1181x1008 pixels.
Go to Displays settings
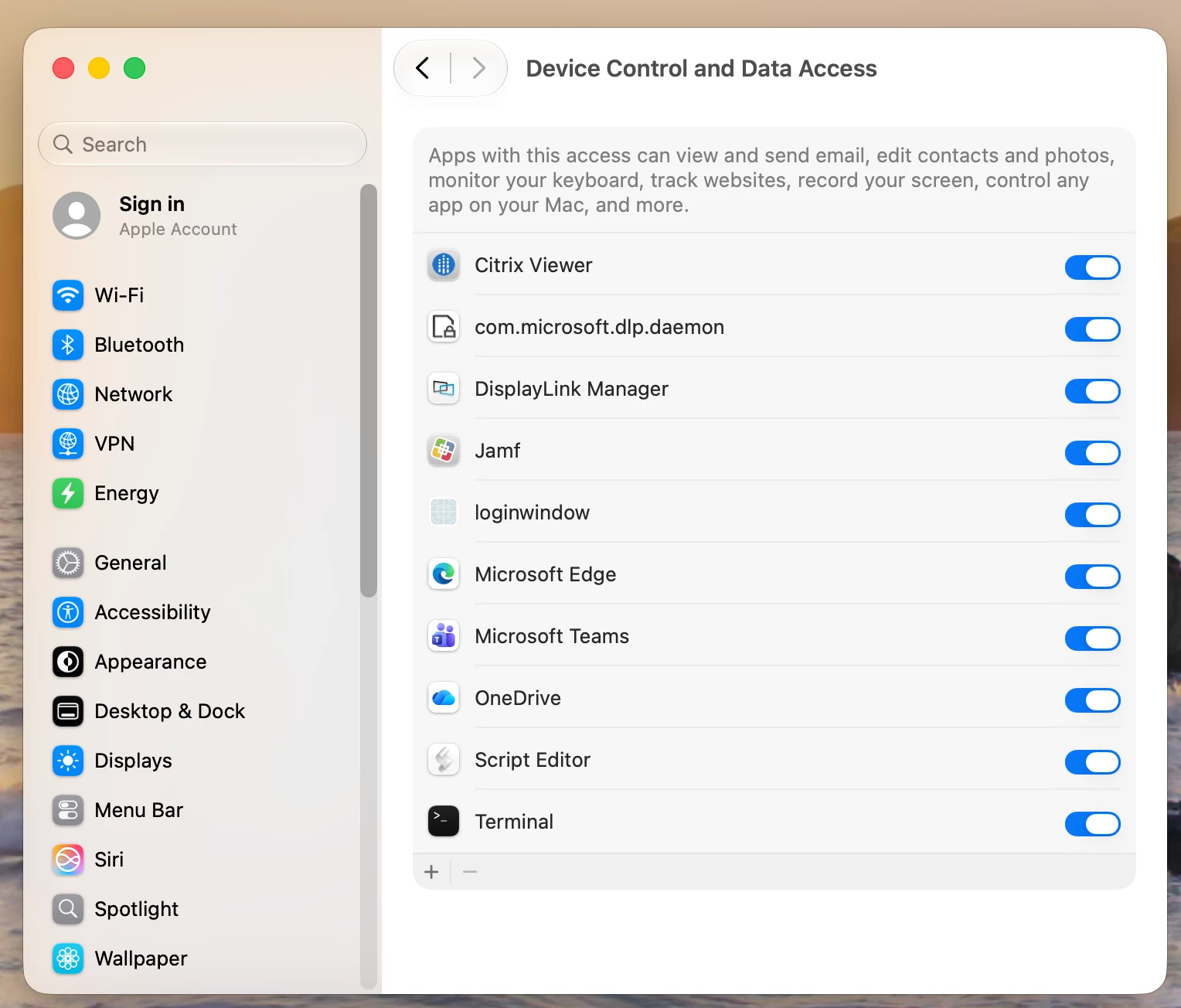pos(202,761)
